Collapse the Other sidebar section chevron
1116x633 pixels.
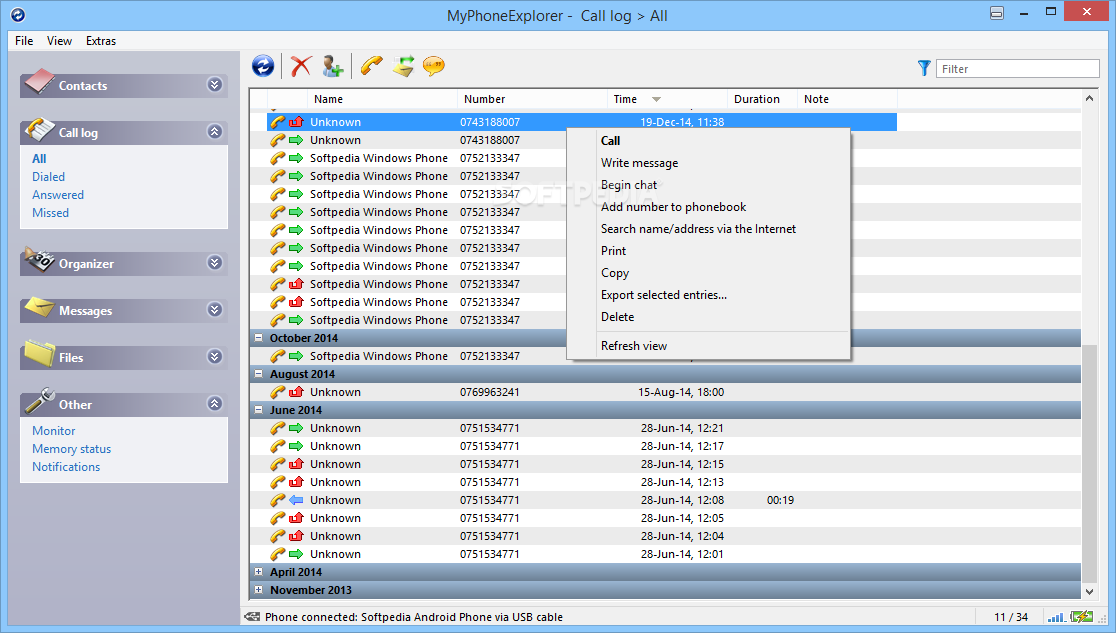(x=214, y=404)
